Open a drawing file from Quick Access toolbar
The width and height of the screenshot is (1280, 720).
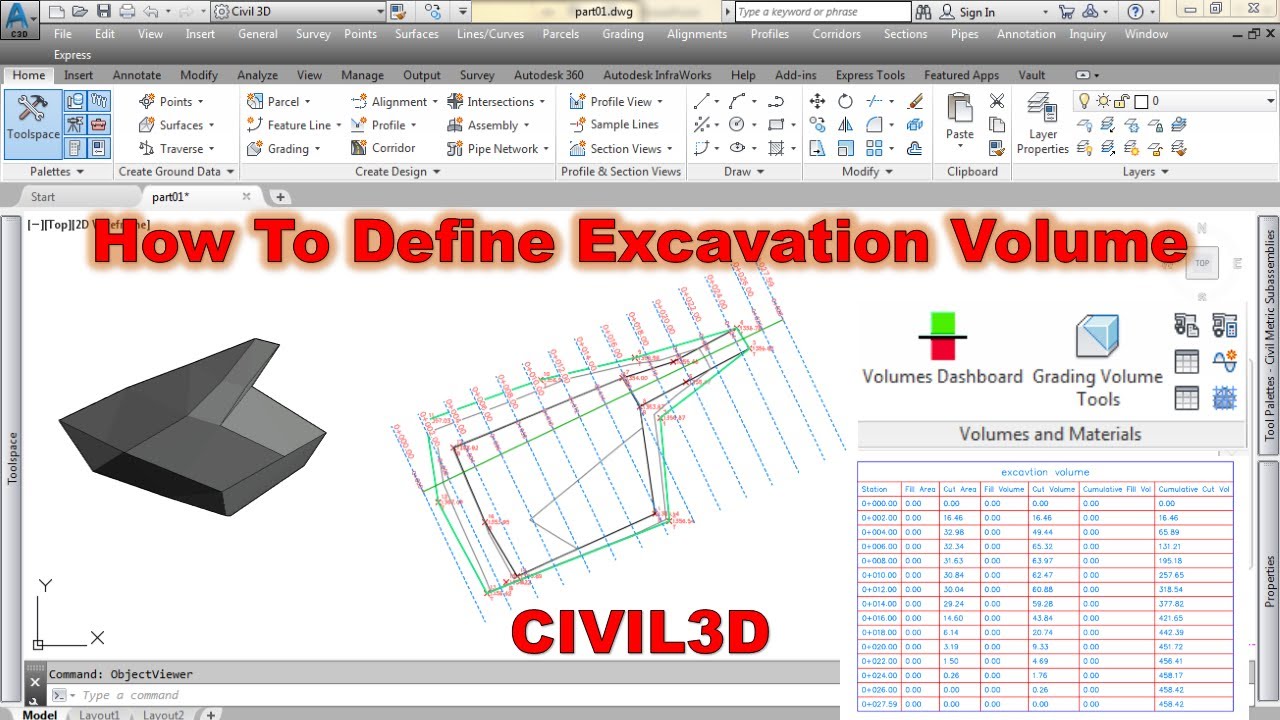81,12
